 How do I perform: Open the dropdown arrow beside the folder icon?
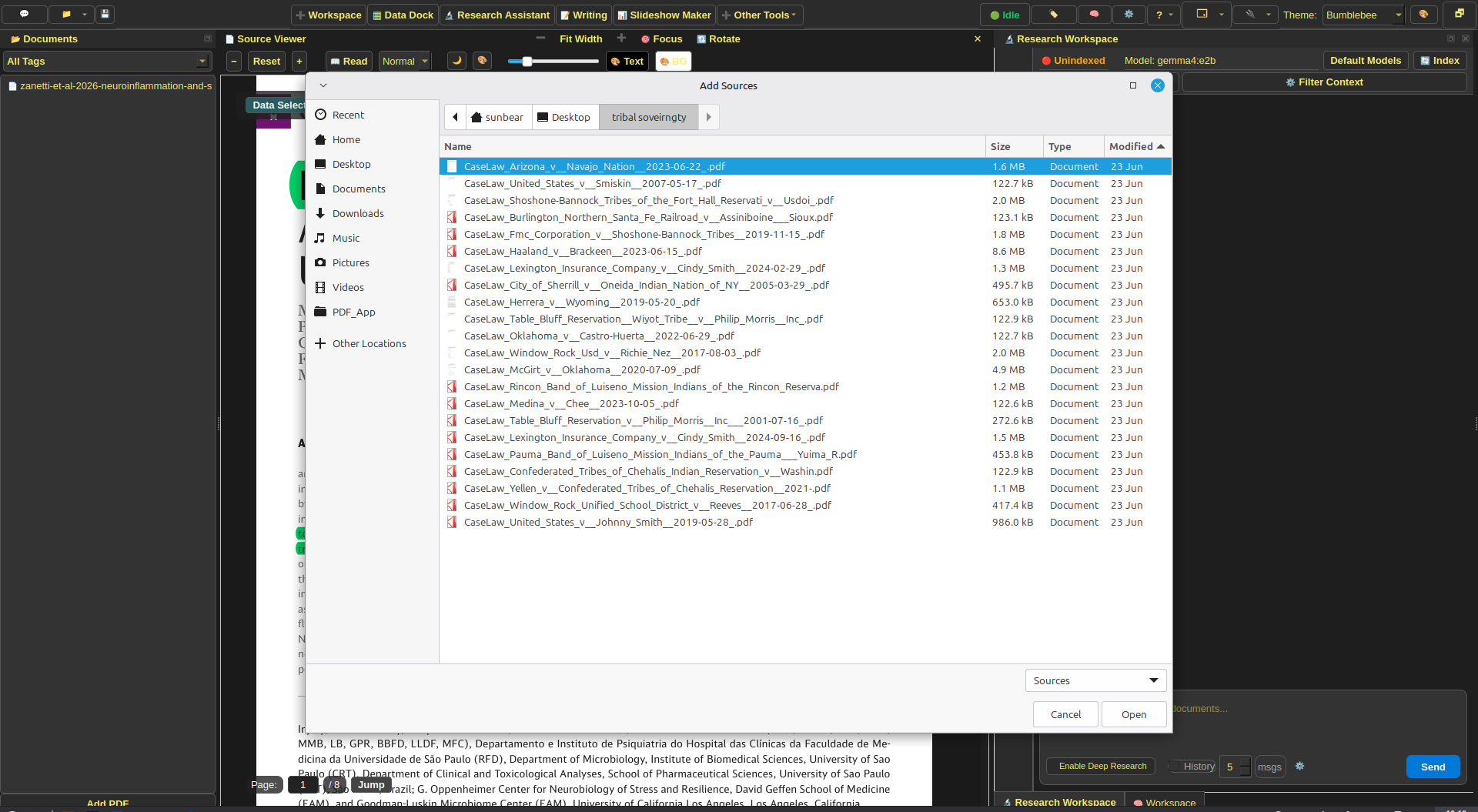85,14
